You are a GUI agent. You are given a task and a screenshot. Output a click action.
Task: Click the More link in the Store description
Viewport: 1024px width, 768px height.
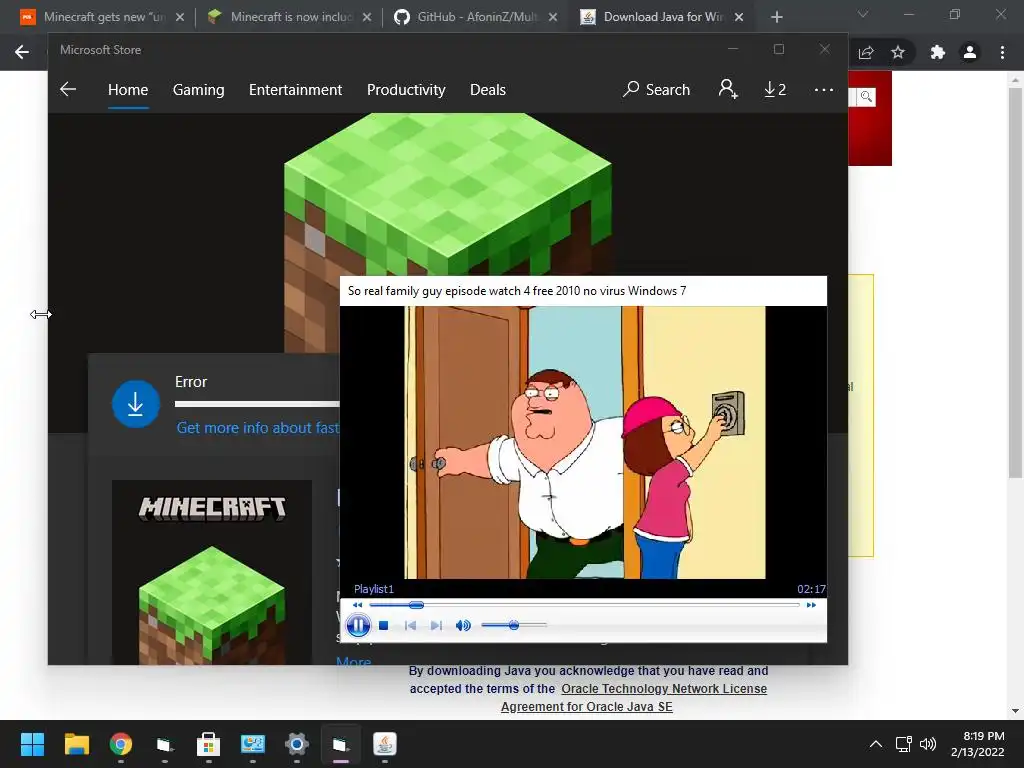[x=353, y=660]
